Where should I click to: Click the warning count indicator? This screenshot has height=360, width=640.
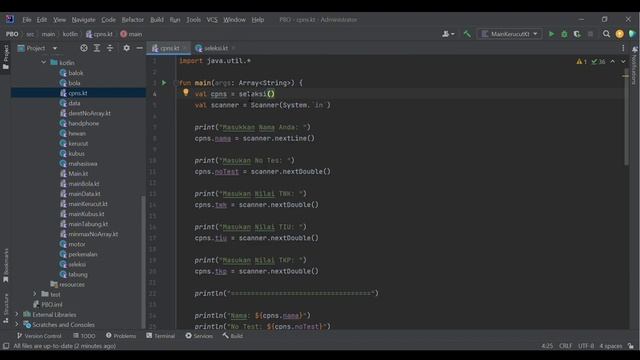point(581,62)
